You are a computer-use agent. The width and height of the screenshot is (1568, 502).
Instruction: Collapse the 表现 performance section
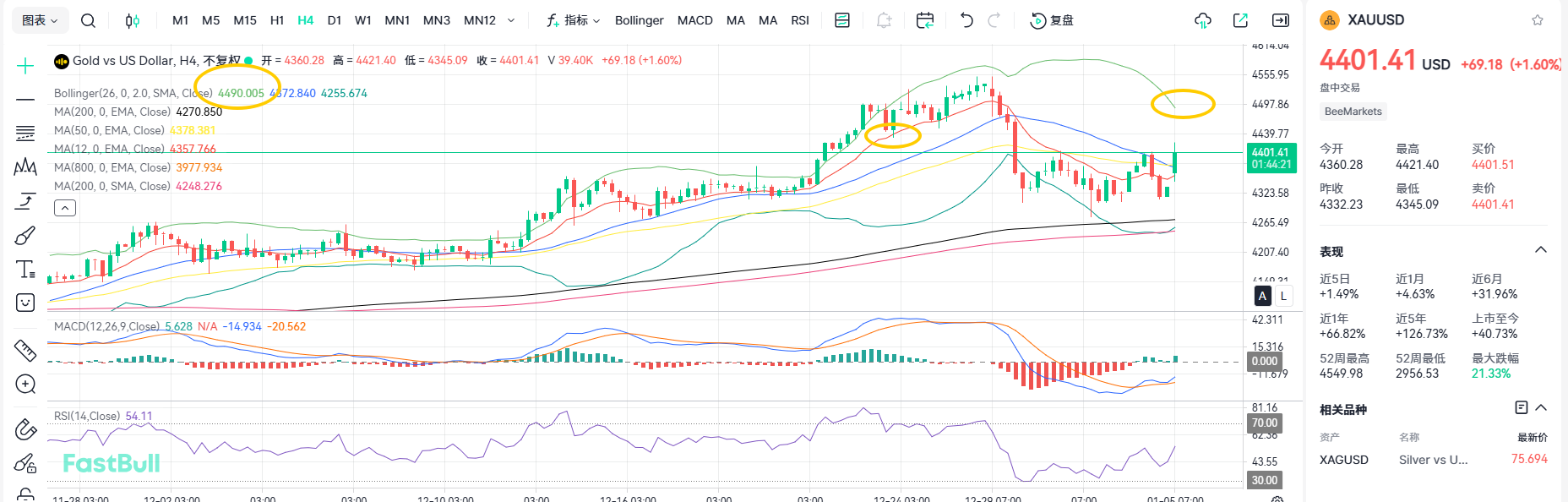click(1541, 250)
